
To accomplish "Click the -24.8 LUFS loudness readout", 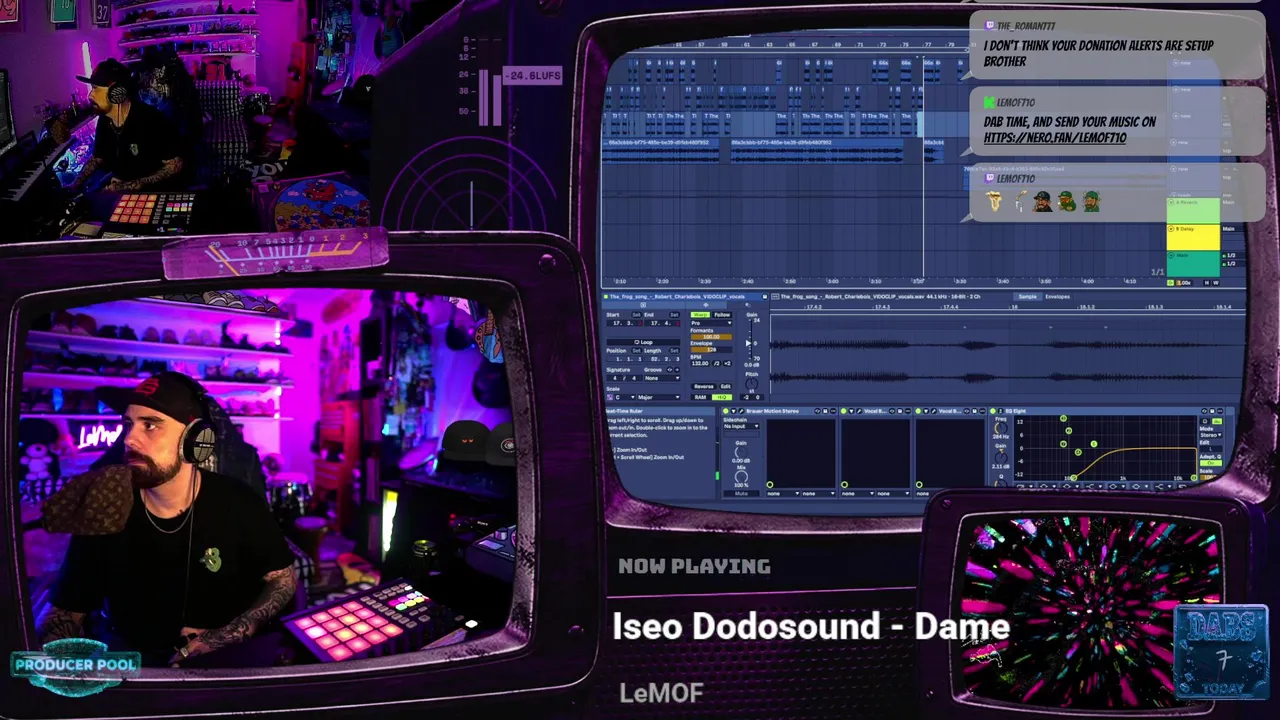I will click(x=533, y=76).
